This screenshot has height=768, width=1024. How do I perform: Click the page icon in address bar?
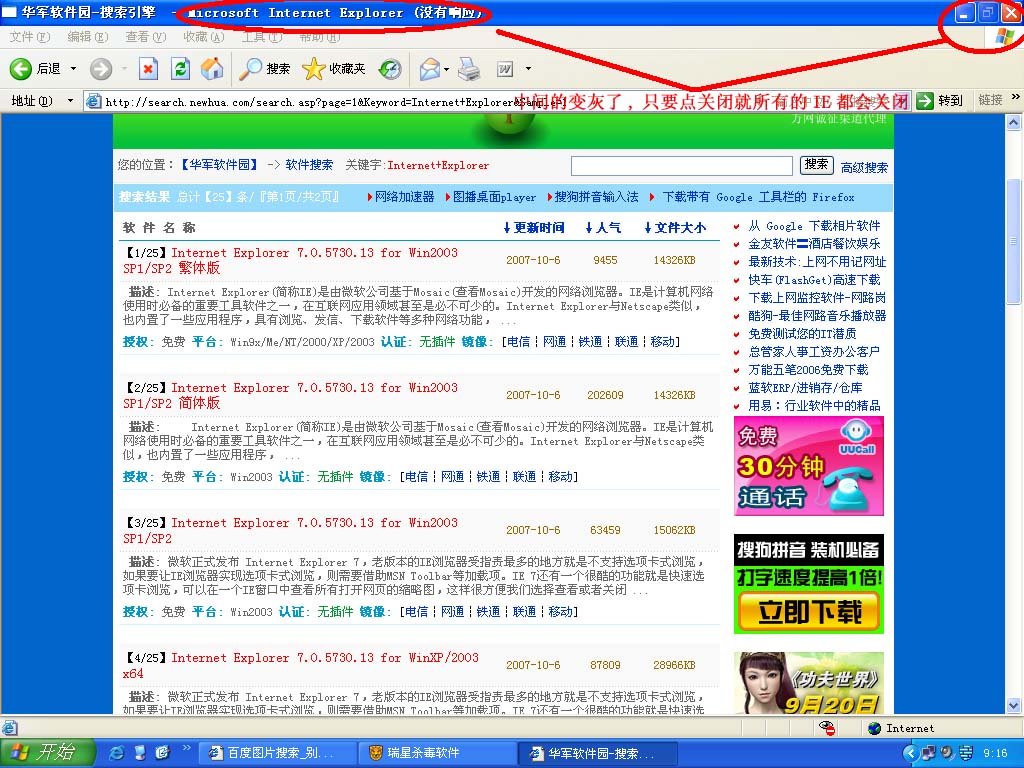click(x=95, y=101)
